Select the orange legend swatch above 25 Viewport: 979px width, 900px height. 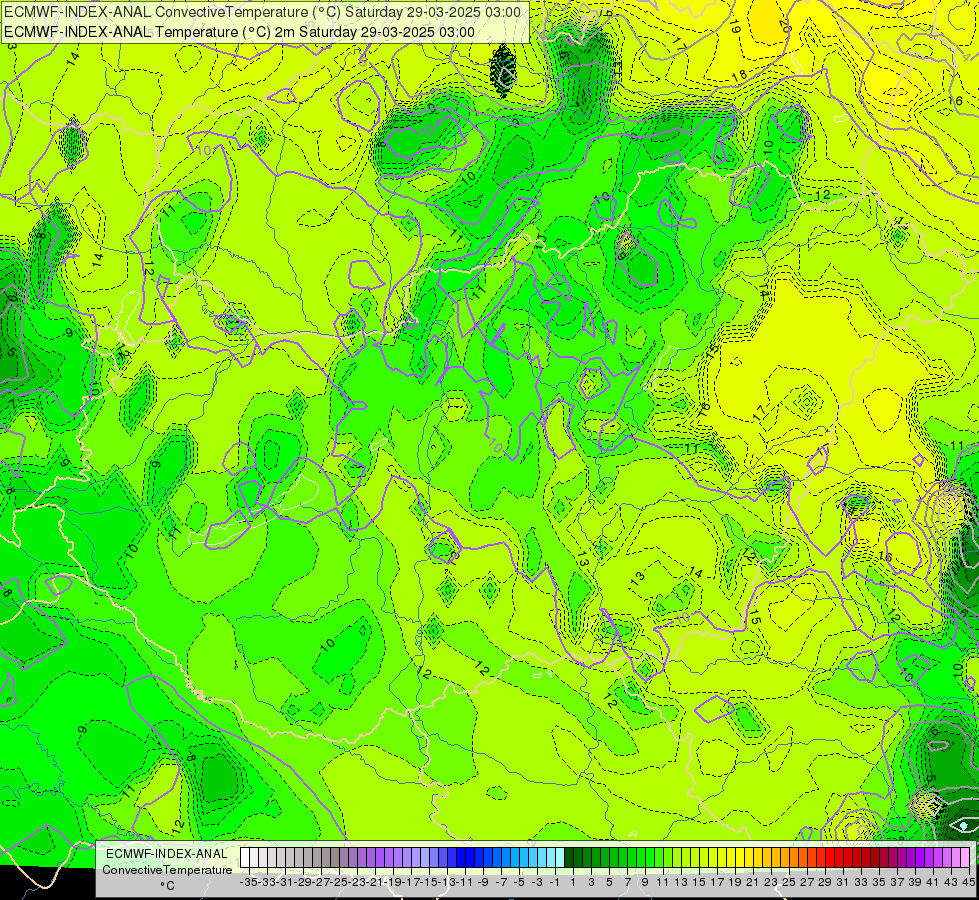click(785, 857)
